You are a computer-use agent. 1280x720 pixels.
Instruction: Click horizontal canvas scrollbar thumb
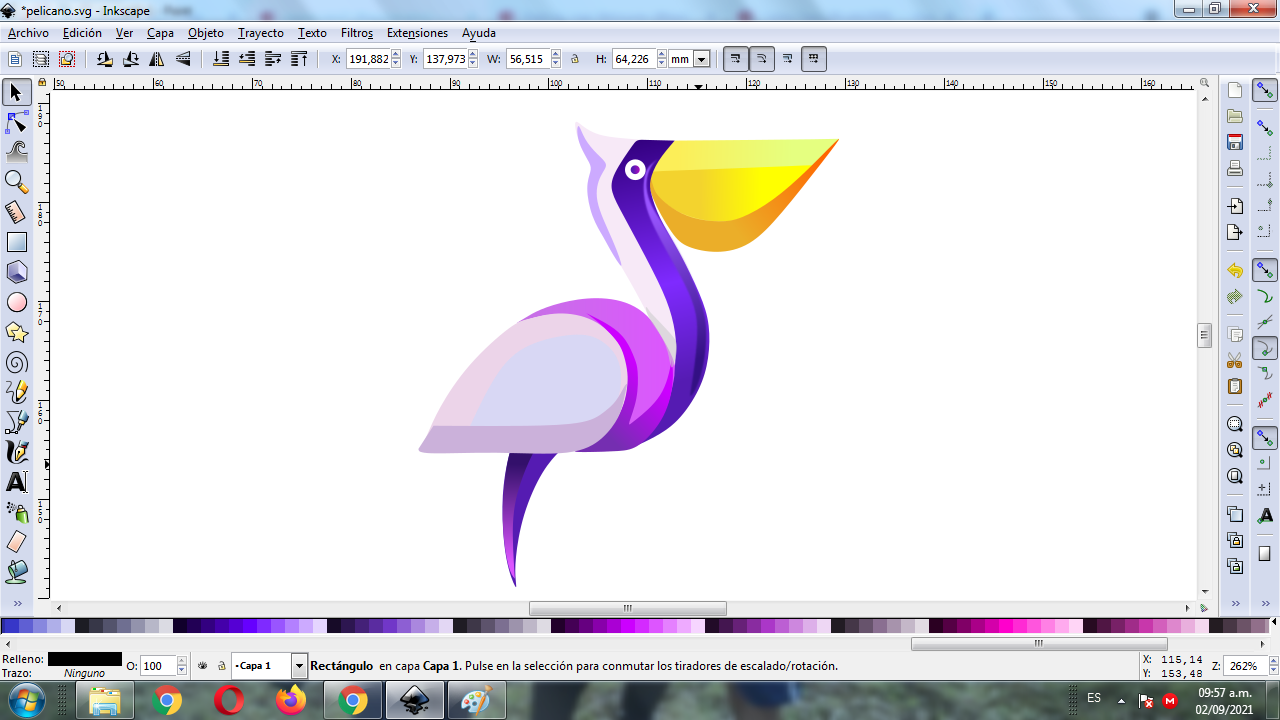point(628,608)
